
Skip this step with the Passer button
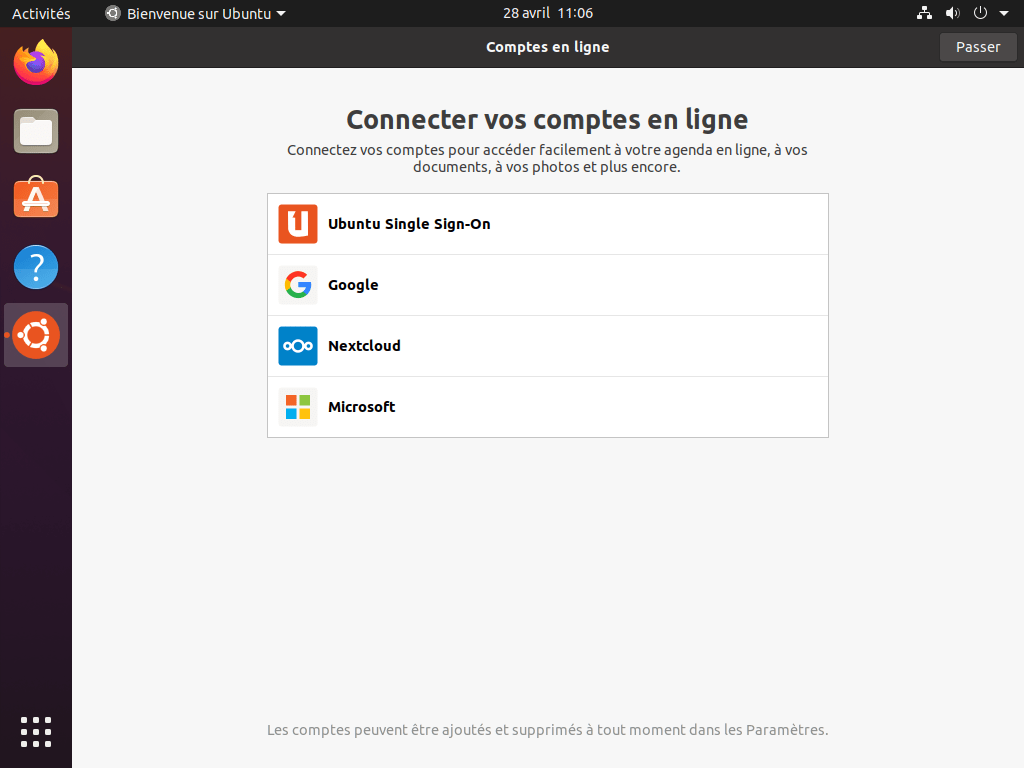pyautogui.click(x=978, y=47)
